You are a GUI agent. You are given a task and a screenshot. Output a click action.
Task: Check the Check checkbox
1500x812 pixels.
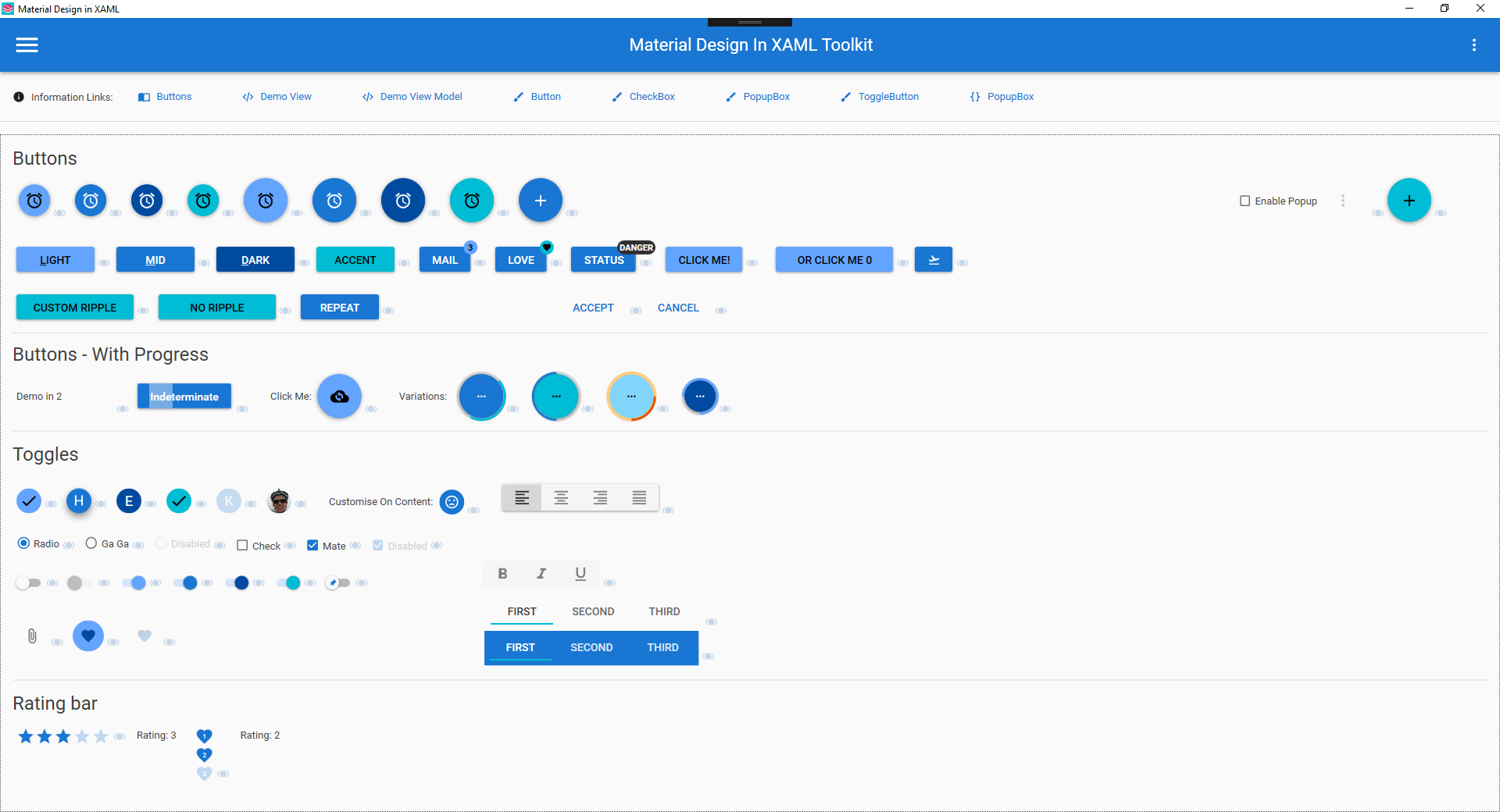tap(242, 546)
